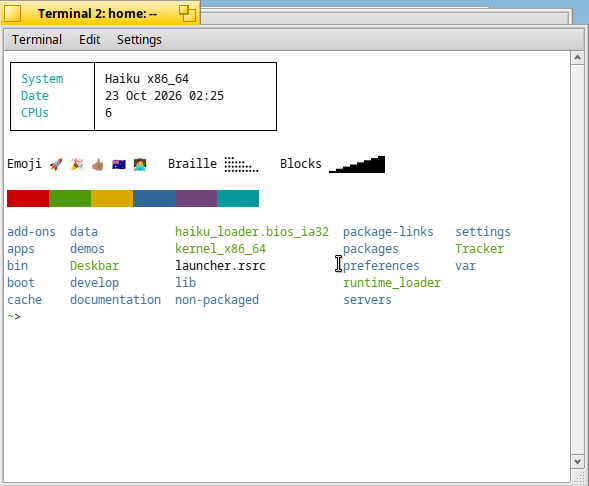Screen dimensions: 589x486
Task: Click the 'launcher.rsrc' file name
Action: click(220, 266)
